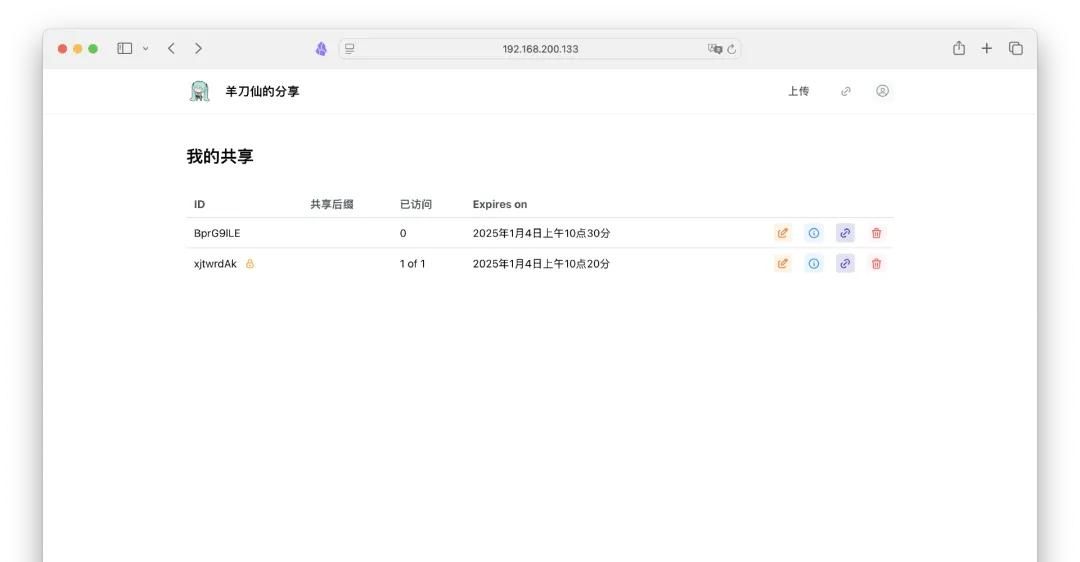Open page settings icon in address bar
1080x562 pixels.
(x=350, y=49)
